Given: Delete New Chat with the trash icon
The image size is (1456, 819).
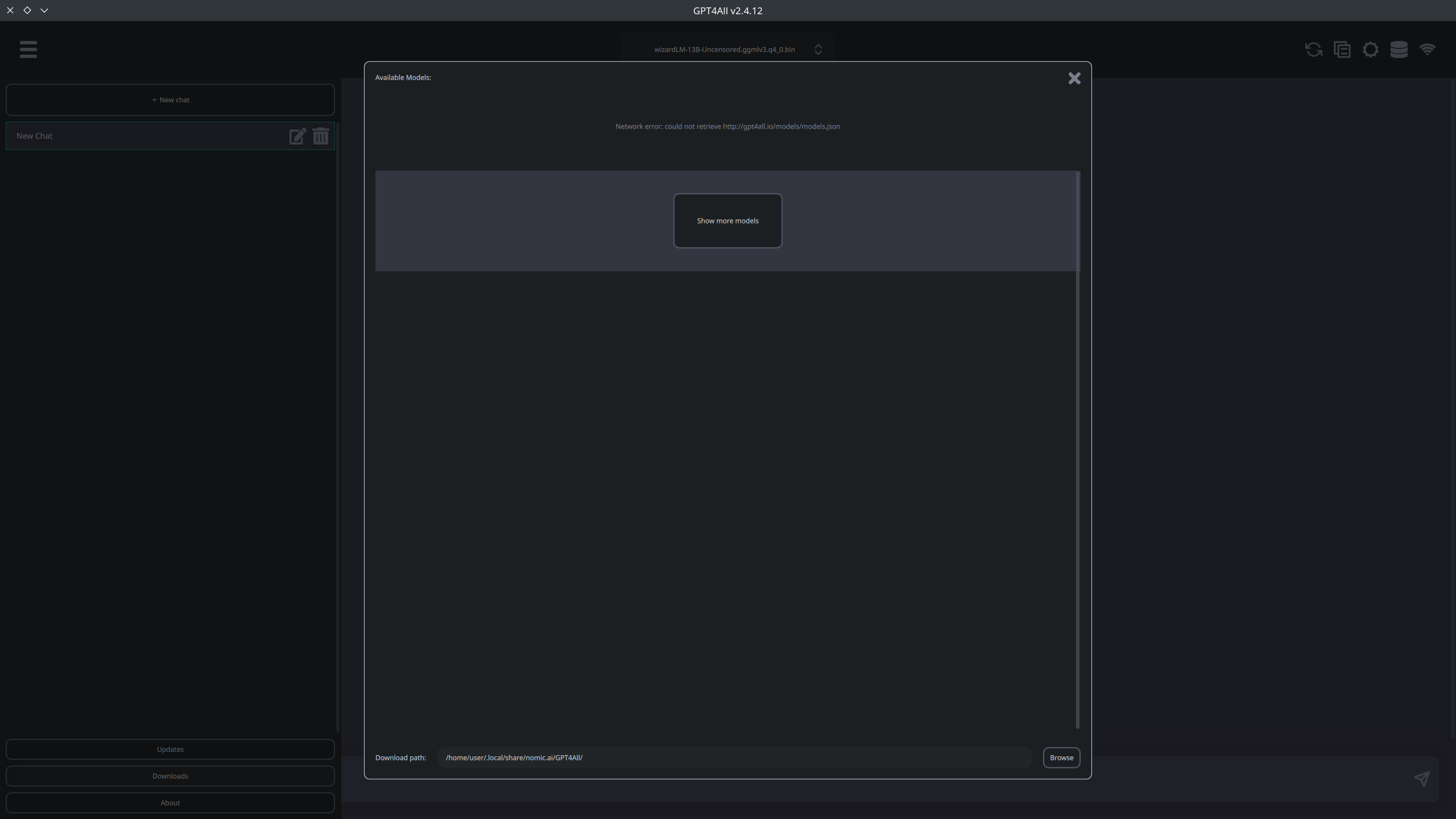Looking at the screenshot, I should coord(321,136).
